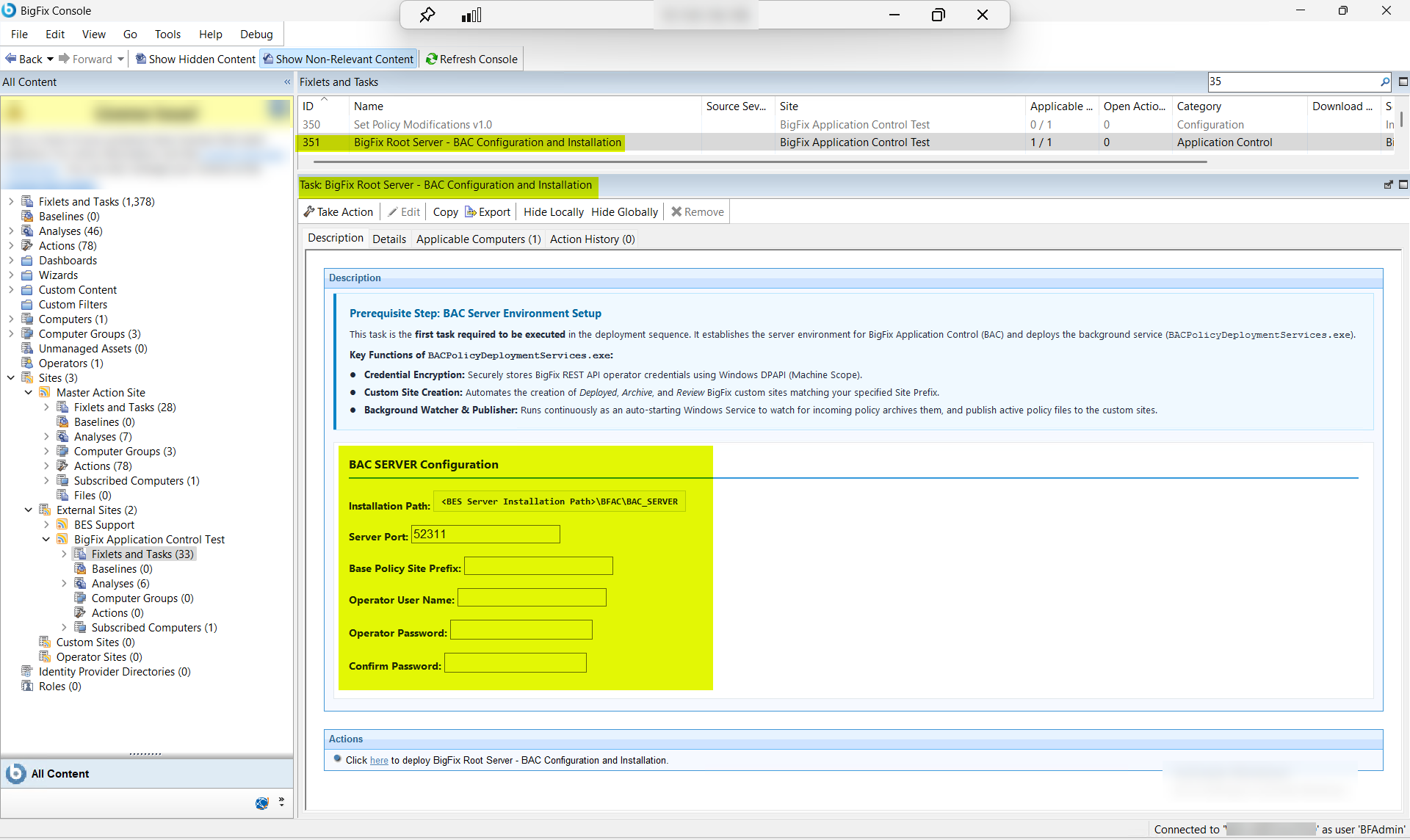Click the pin icon in floating toolbar
This screenshot has height=840, width=1410.
coord(427,15)
